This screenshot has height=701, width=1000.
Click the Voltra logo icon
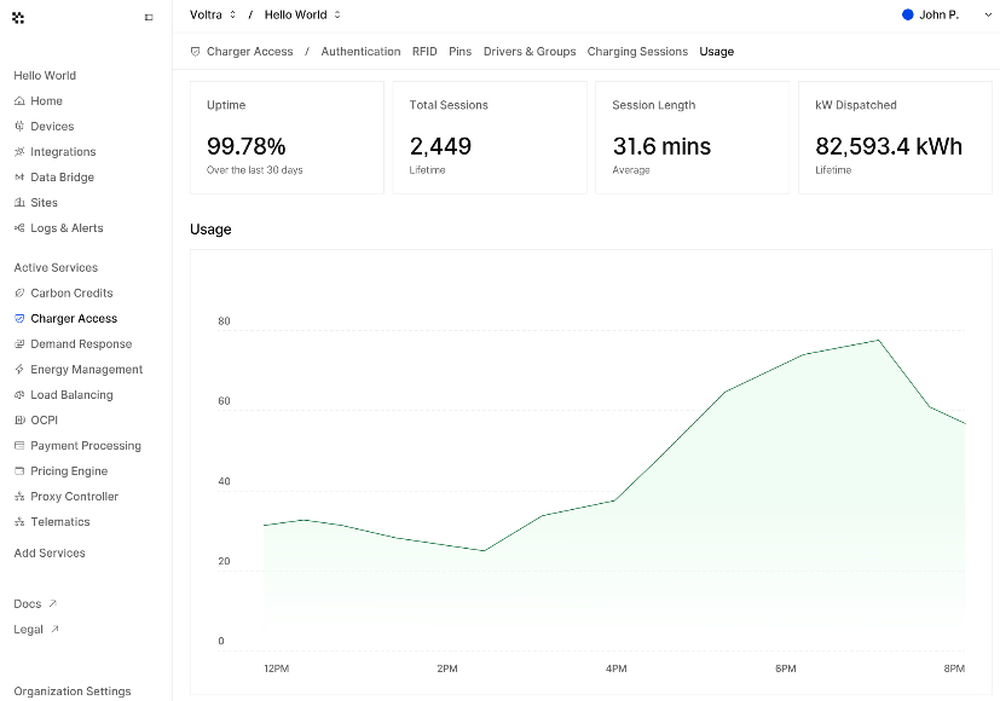coord(18,18)
